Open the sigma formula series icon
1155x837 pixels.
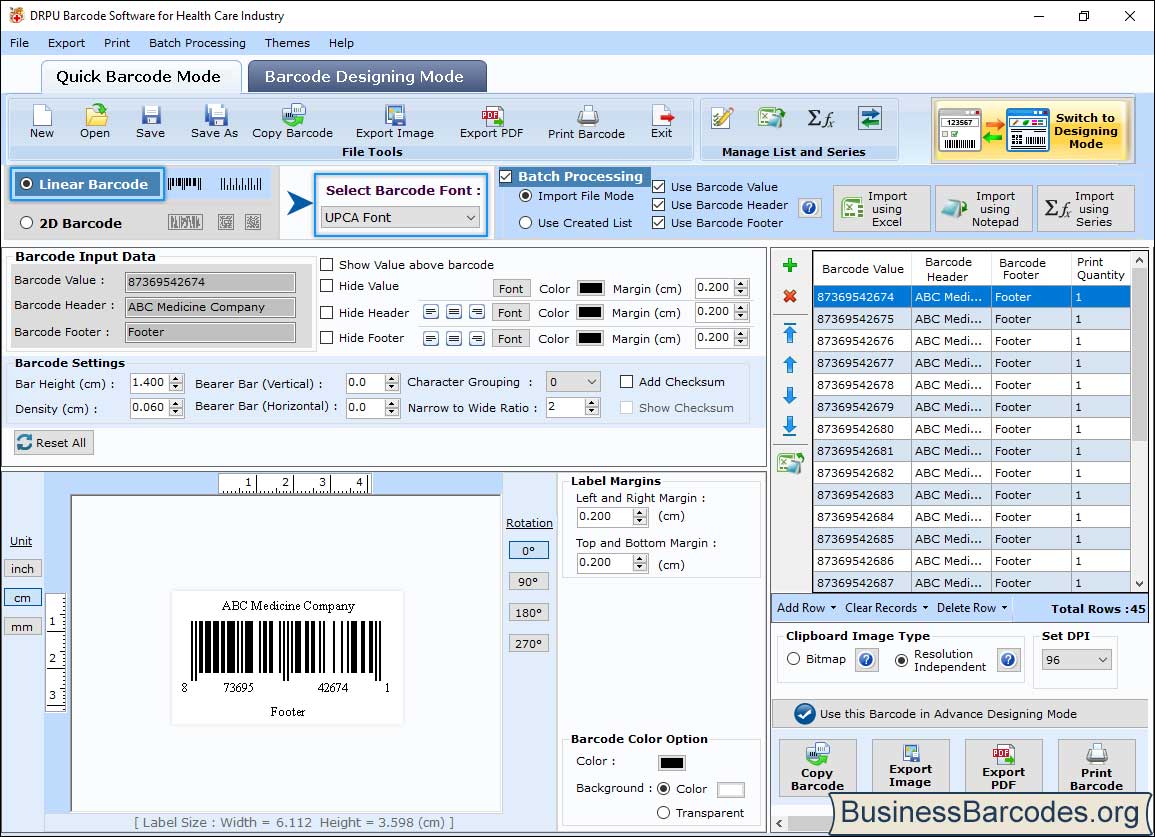point(820,118)
